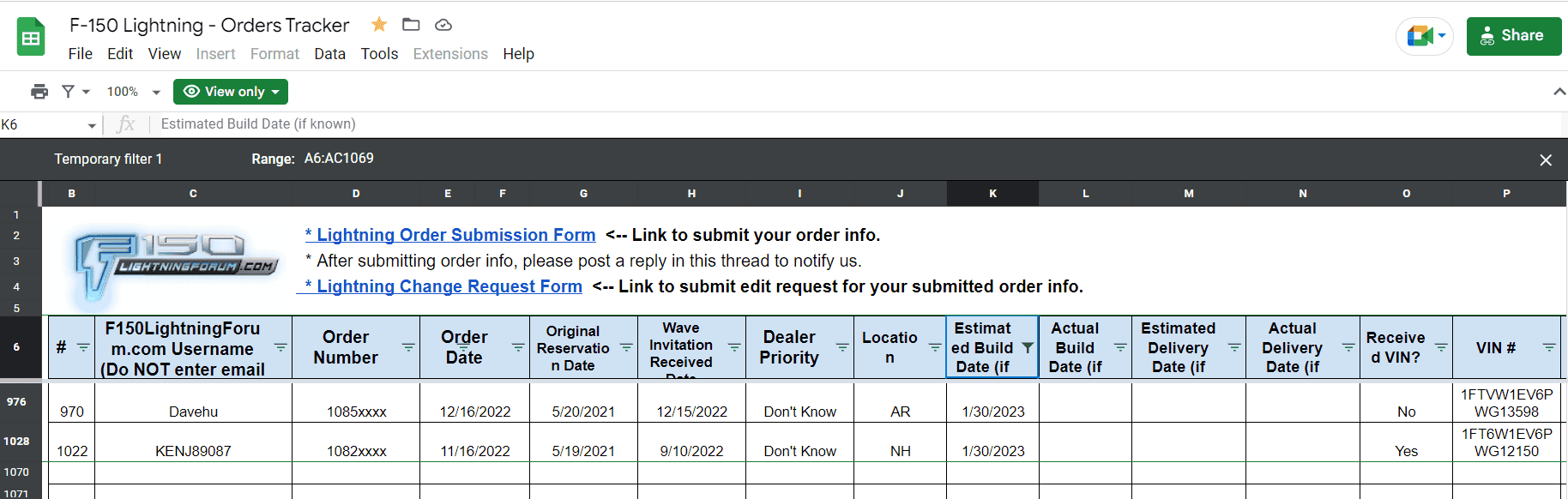Expand the zoom level 100% dropdown
Screen dimensions: 1568x499
pyautogui.click(x=133, y=92)
